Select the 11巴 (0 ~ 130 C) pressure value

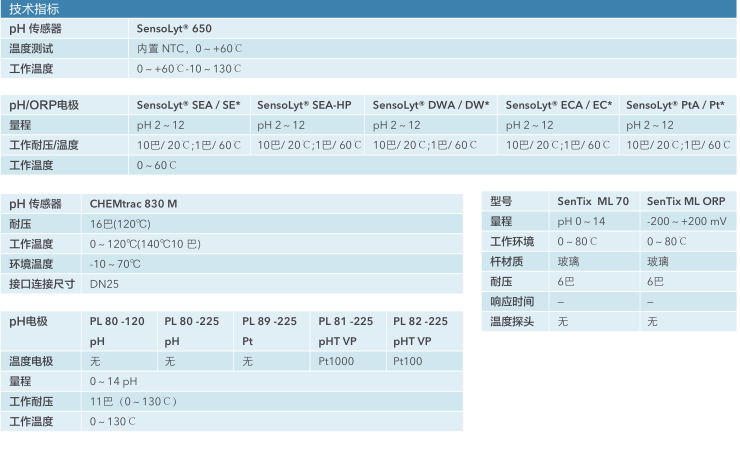tap(133, 401)
